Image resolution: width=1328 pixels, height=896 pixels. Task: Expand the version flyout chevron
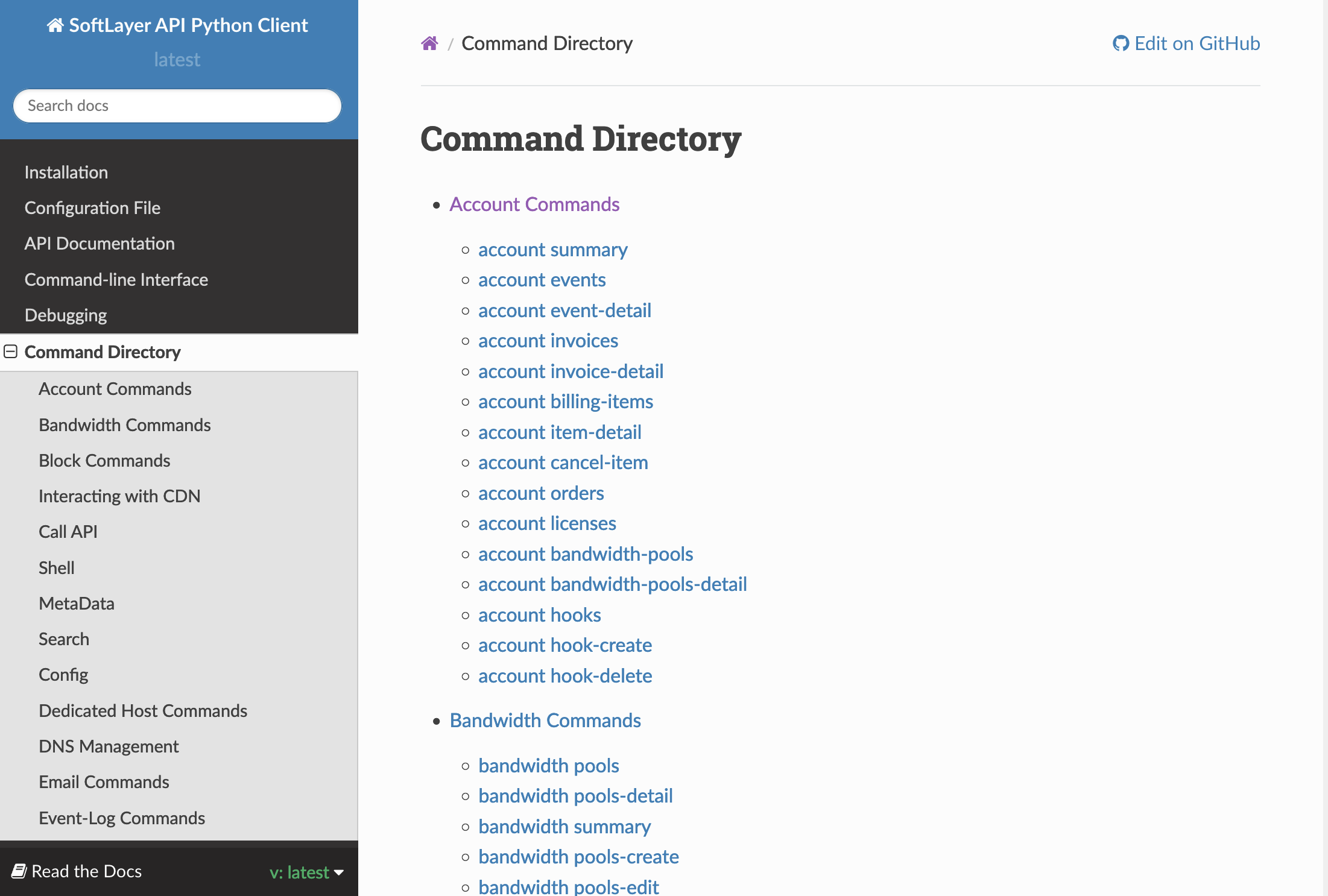(x=340, y=873)
